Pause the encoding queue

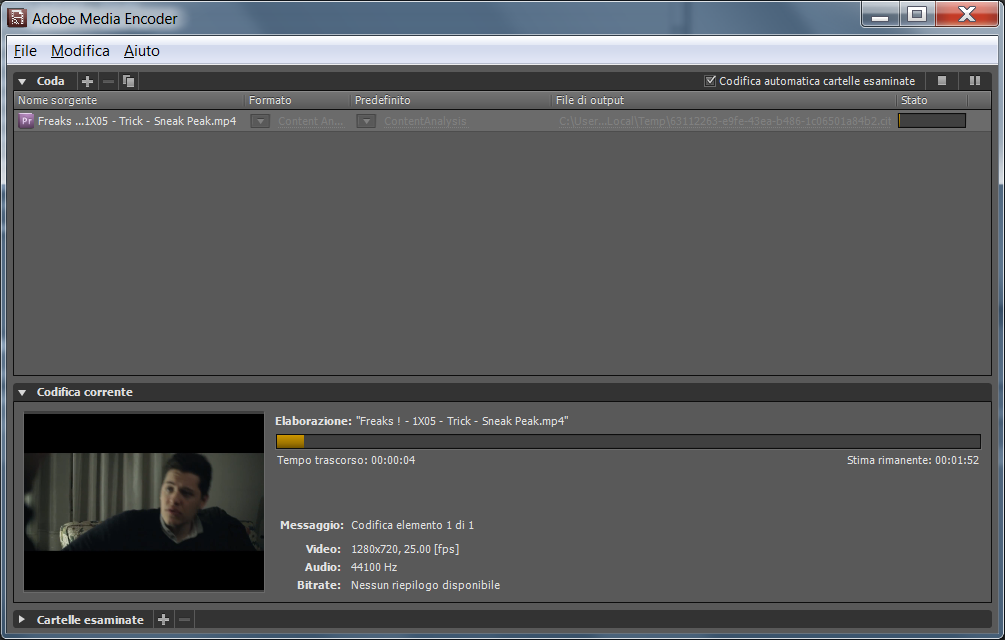click(x=975, y=81)
